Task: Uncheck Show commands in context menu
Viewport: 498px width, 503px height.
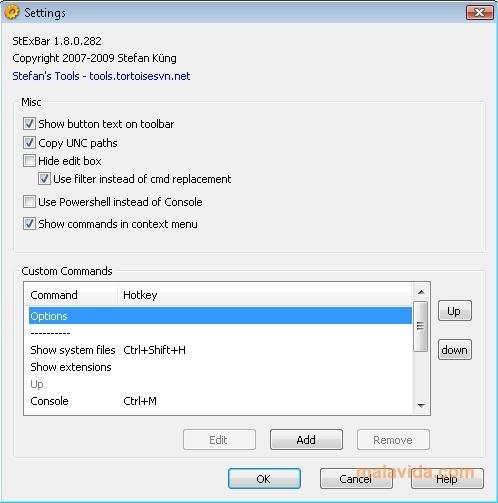Action: click(x=29, y=224)
